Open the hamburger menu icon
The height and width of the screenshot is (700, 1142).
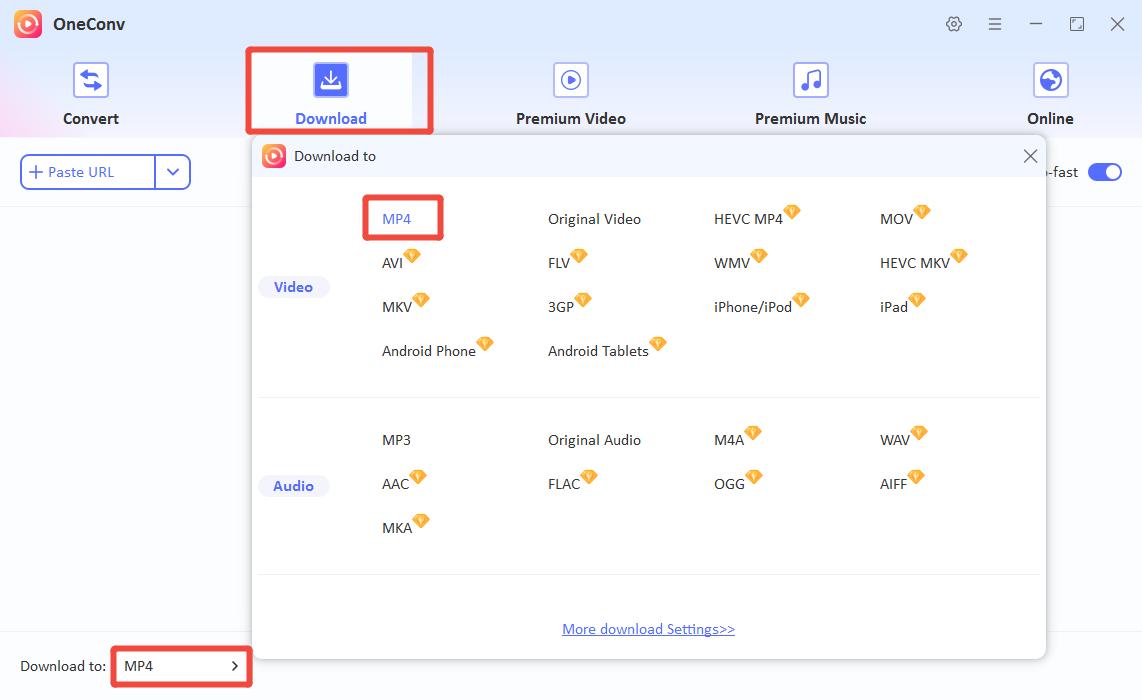click(995, 24)
